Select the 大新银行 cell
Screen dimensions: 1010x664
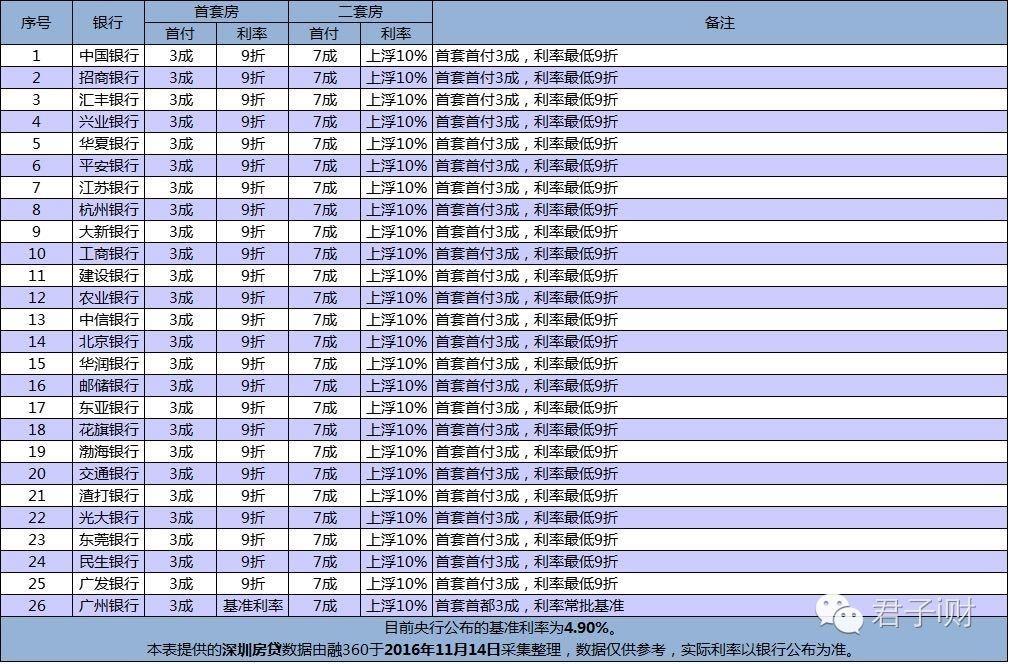tap(108, 232)
